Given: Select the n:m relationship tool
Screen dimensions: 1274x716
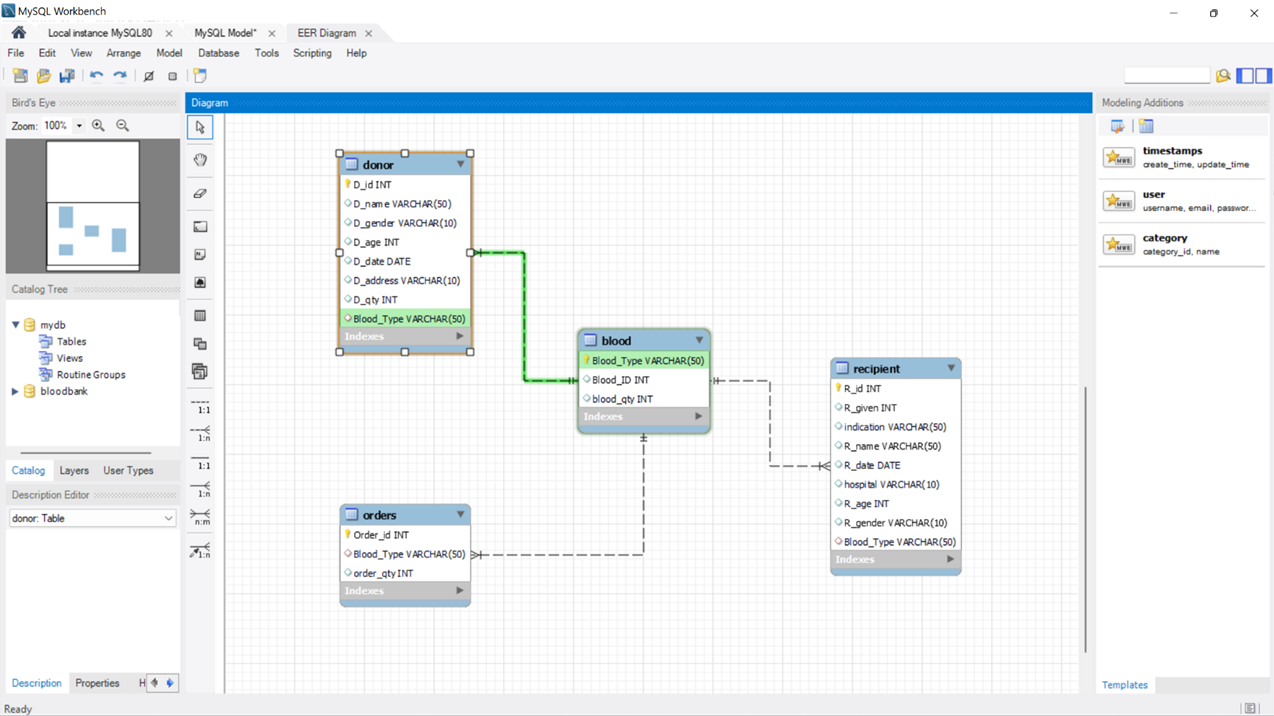Looking at the screenshot, I should pos(200,517).
